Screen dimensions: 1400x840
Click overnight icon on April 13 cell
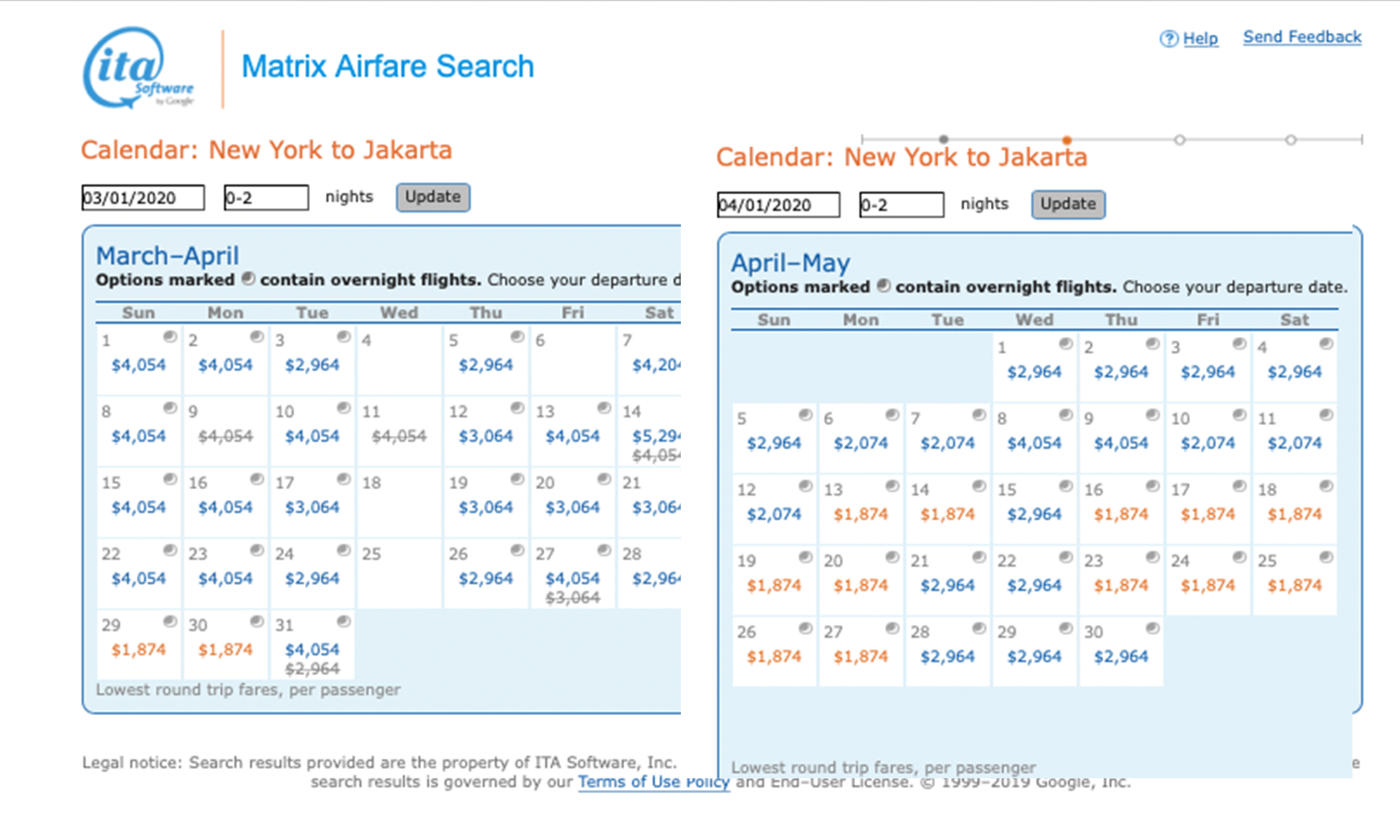[x=892, y=486]
